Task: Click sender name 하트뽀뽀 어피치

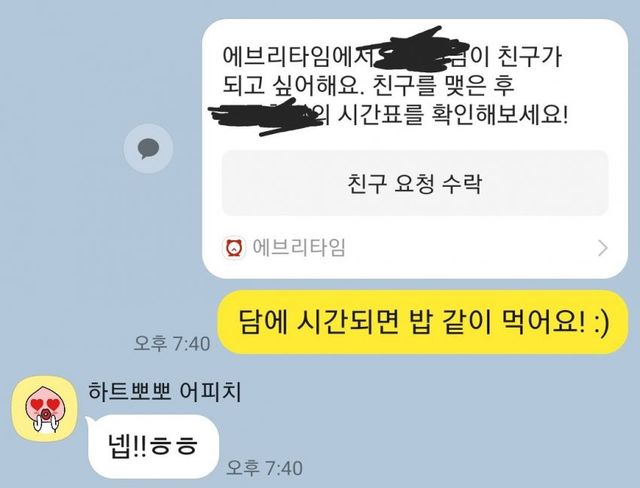Action: coord(164,391)
